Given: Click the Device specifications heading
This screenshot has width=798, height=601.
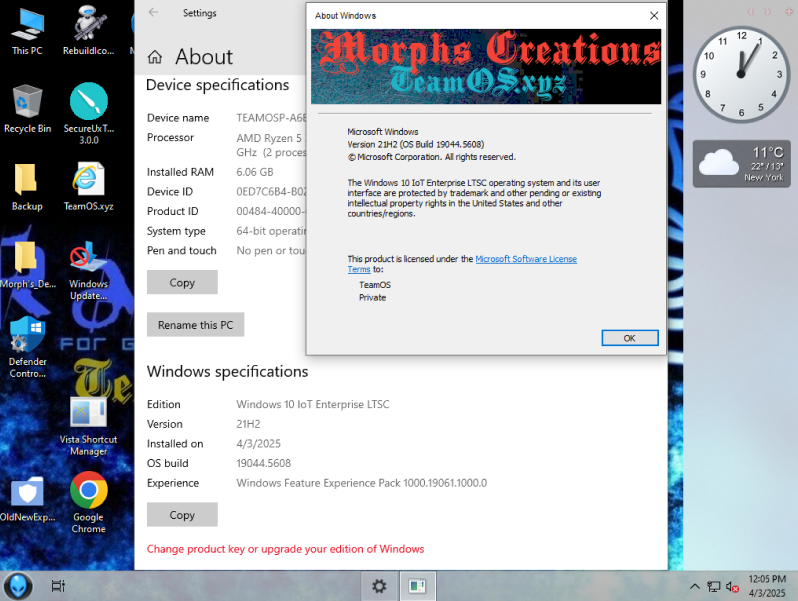Looking at the screenshot, I should [217, 85].
